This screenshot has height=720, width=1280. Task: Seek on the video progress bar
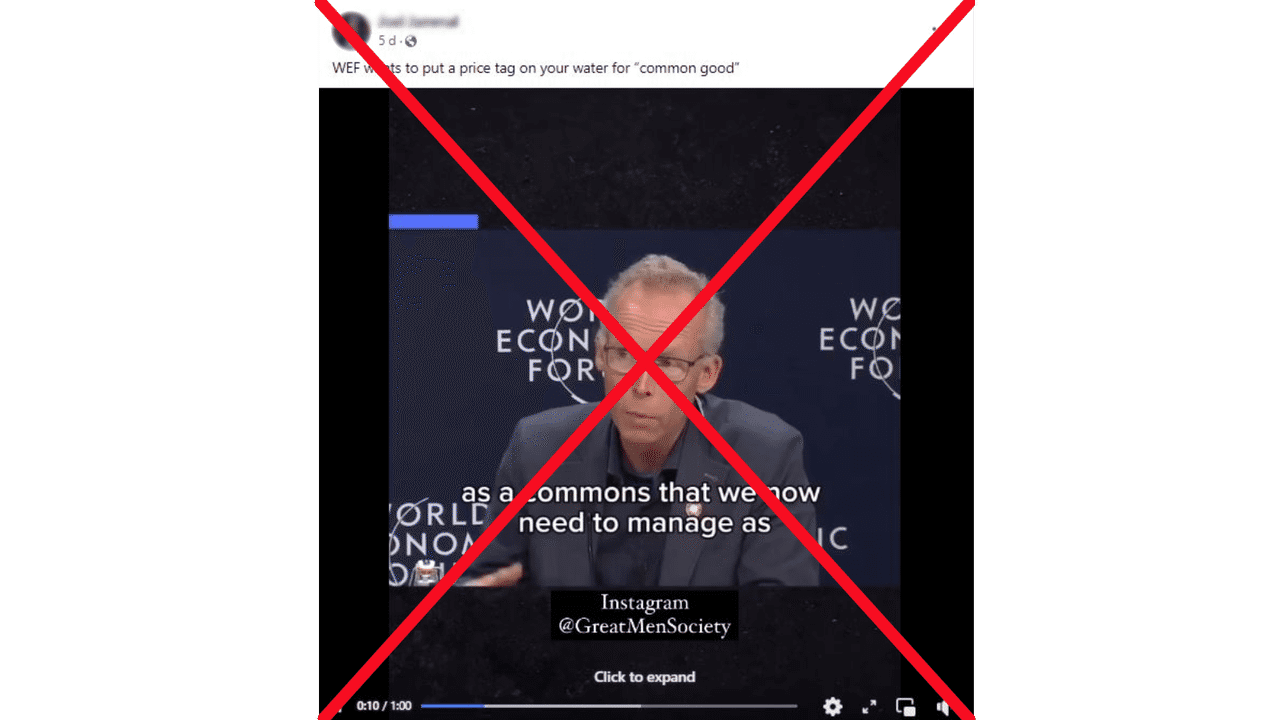[609, 706]
